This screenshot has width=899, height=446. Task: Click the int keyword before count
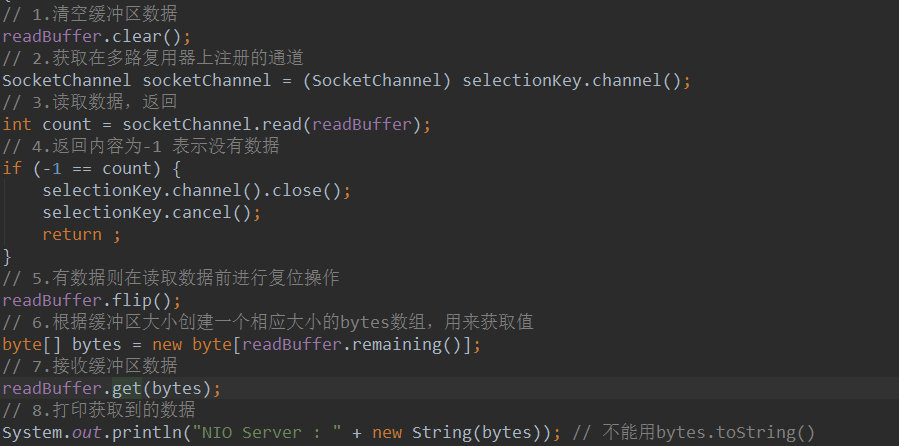click(17, 124)
